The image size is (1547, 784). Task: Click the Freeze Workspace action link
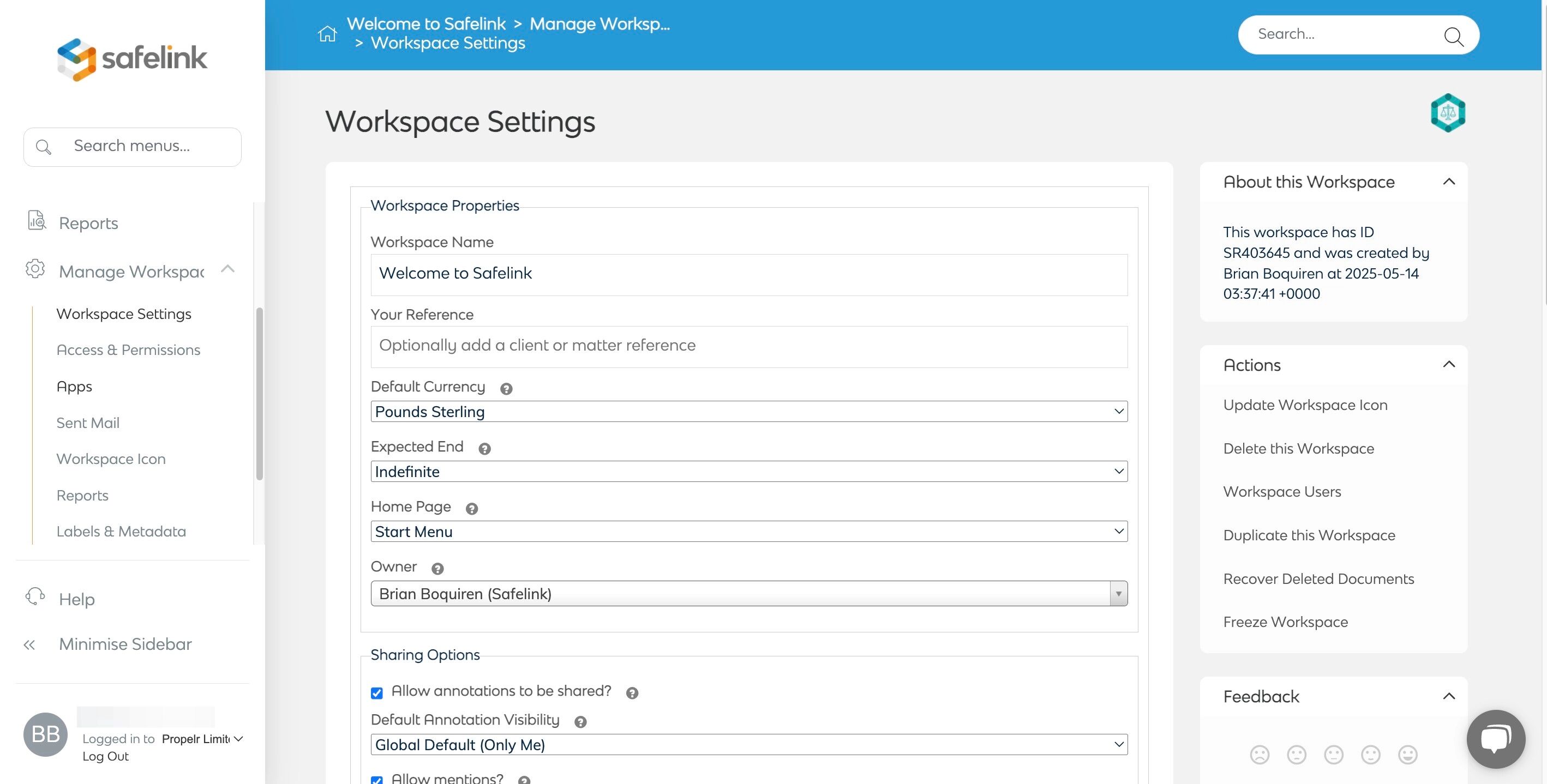coord(1285,622)
